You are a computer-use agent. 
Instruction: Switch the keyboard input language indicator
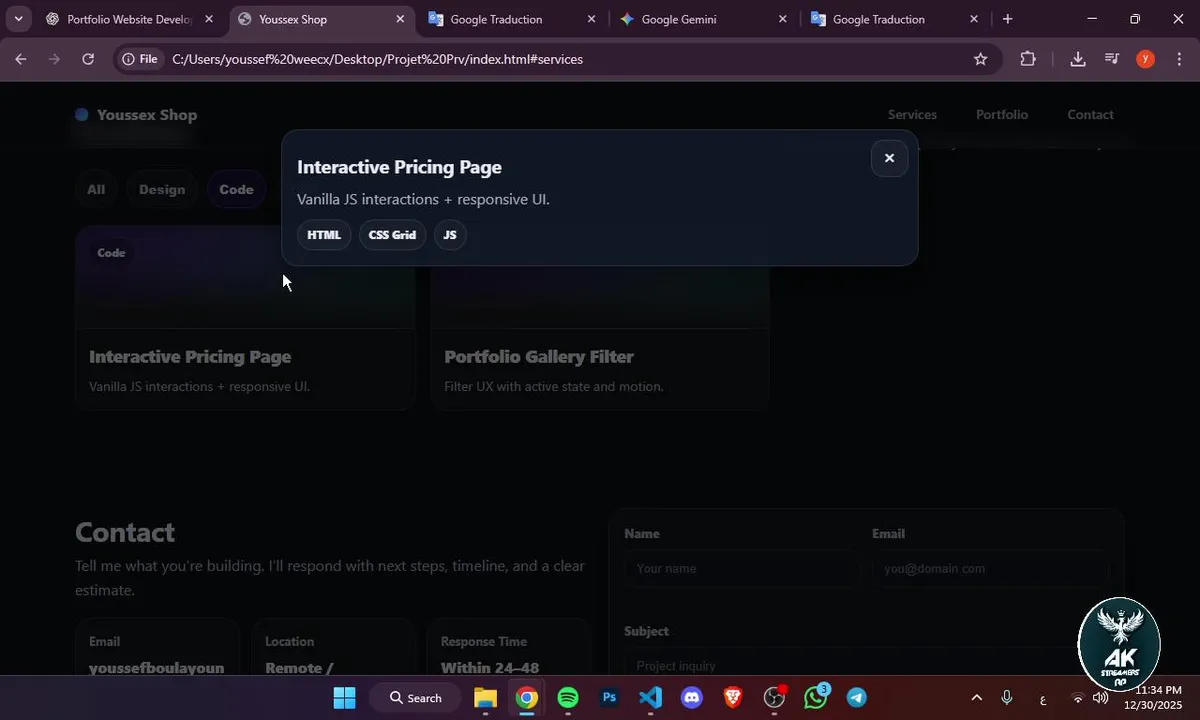tap(1043, 699)
